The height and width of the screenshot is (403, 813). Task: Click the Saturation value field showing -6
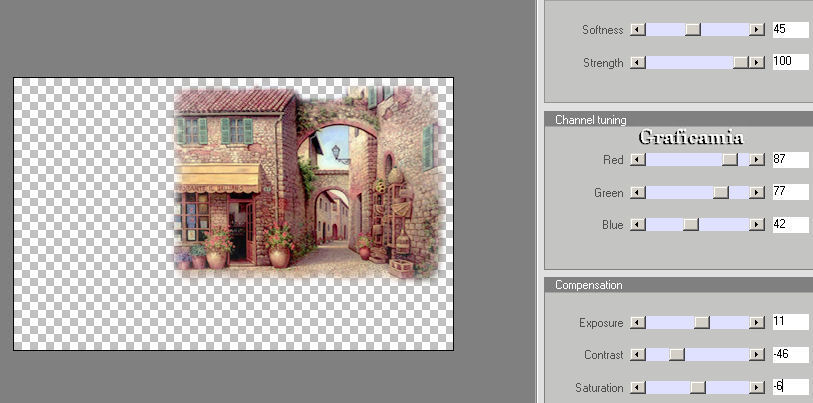(x=790, y=387)
